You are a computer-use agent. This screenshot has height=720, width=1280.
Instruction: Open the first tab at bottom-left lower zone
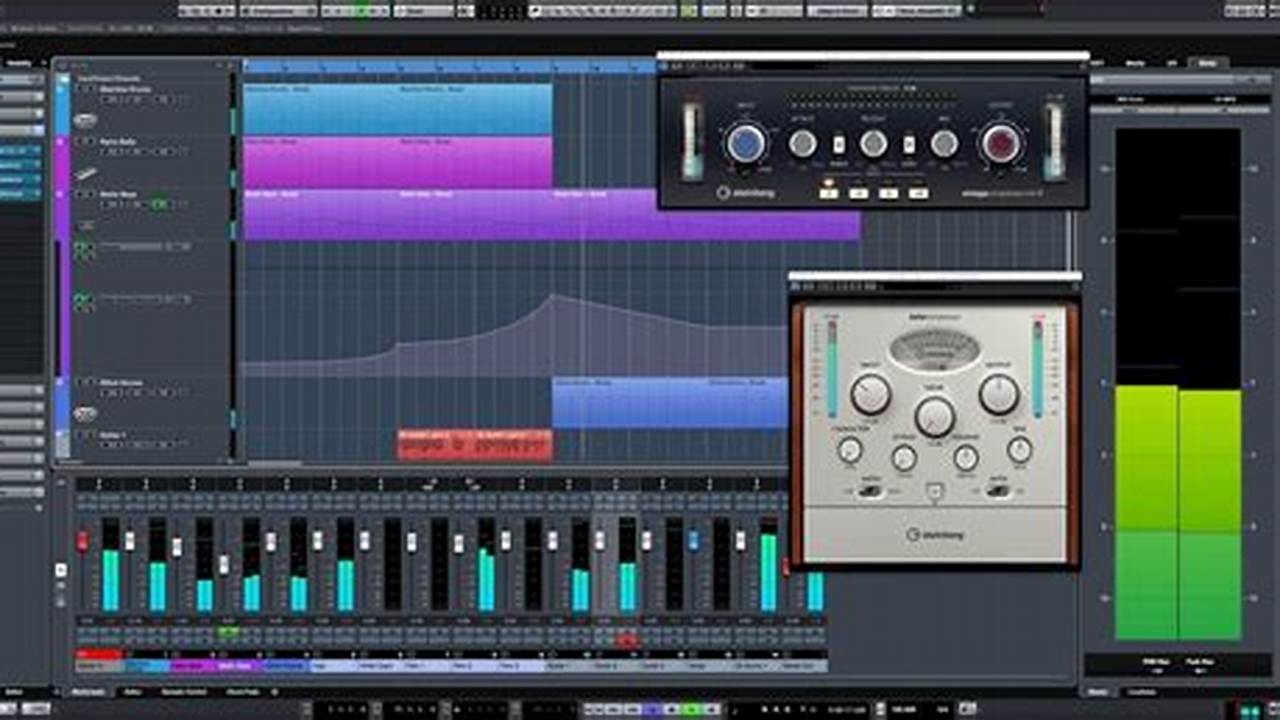coord(88,692)
